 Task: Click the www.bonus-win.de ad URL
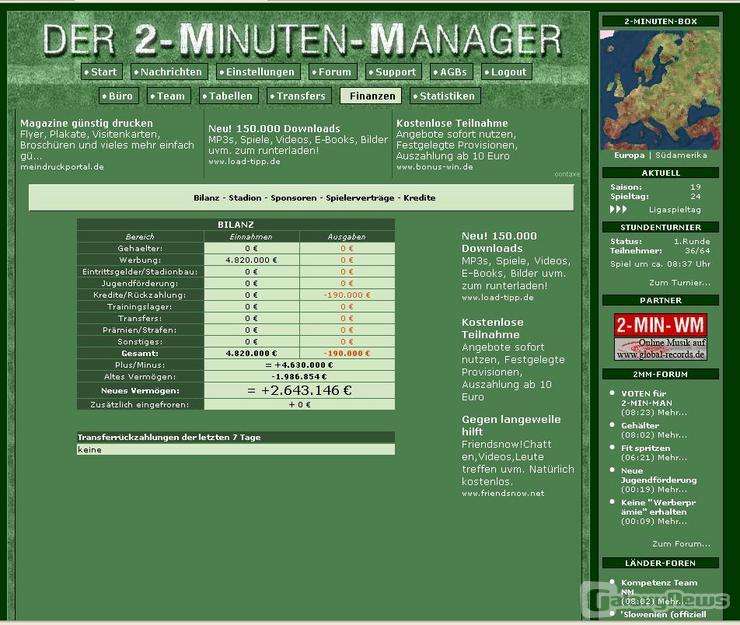tap(434, 167)
